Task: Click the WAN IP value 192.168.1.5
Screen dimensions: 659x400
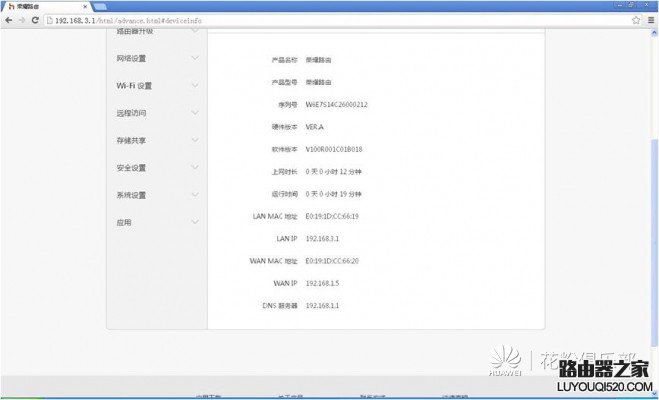Action: (322, 283)
